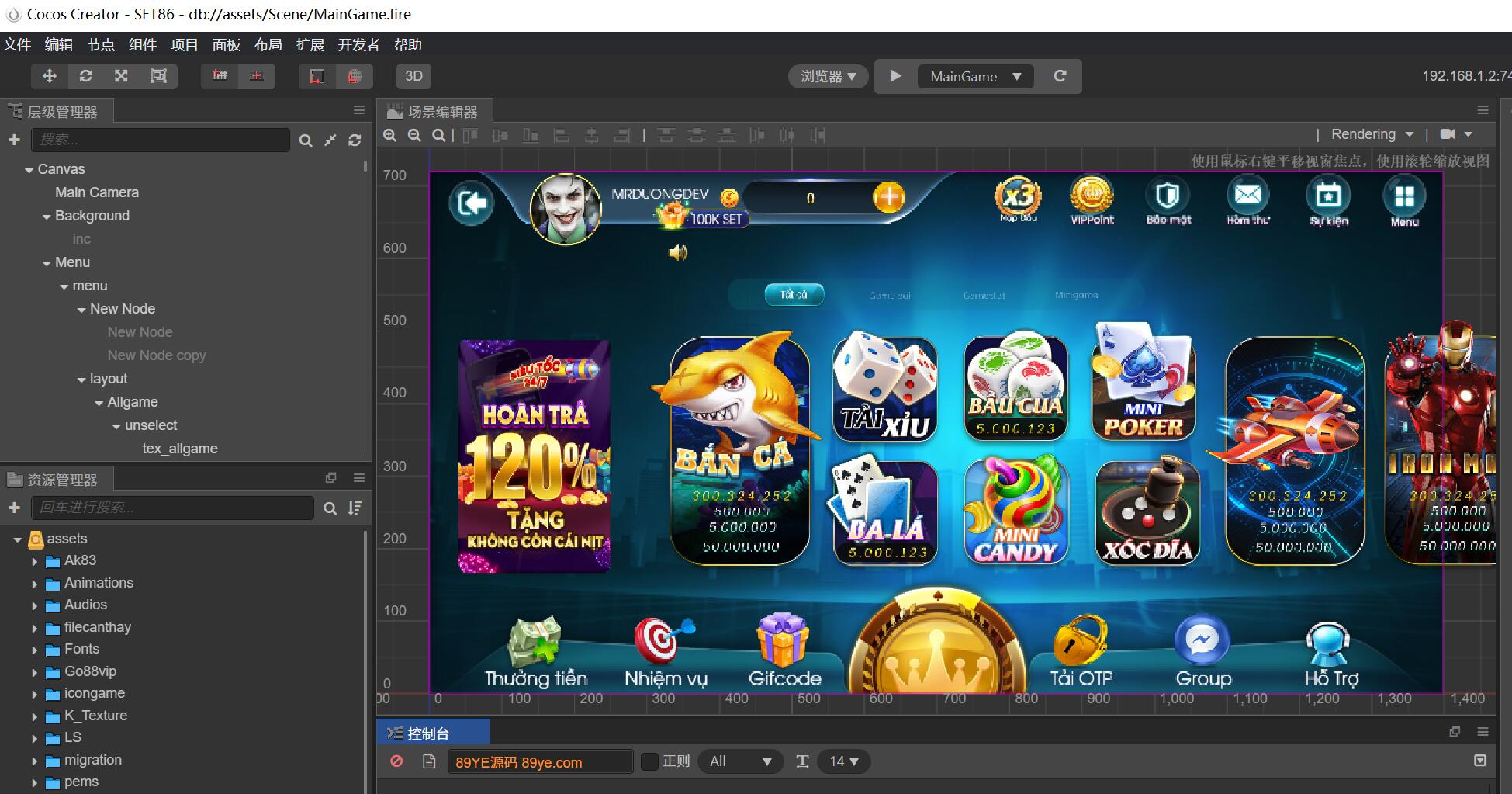Switch to local coordinate mode
This screenshot has width=1512, height=794.
tap(317, 76)
